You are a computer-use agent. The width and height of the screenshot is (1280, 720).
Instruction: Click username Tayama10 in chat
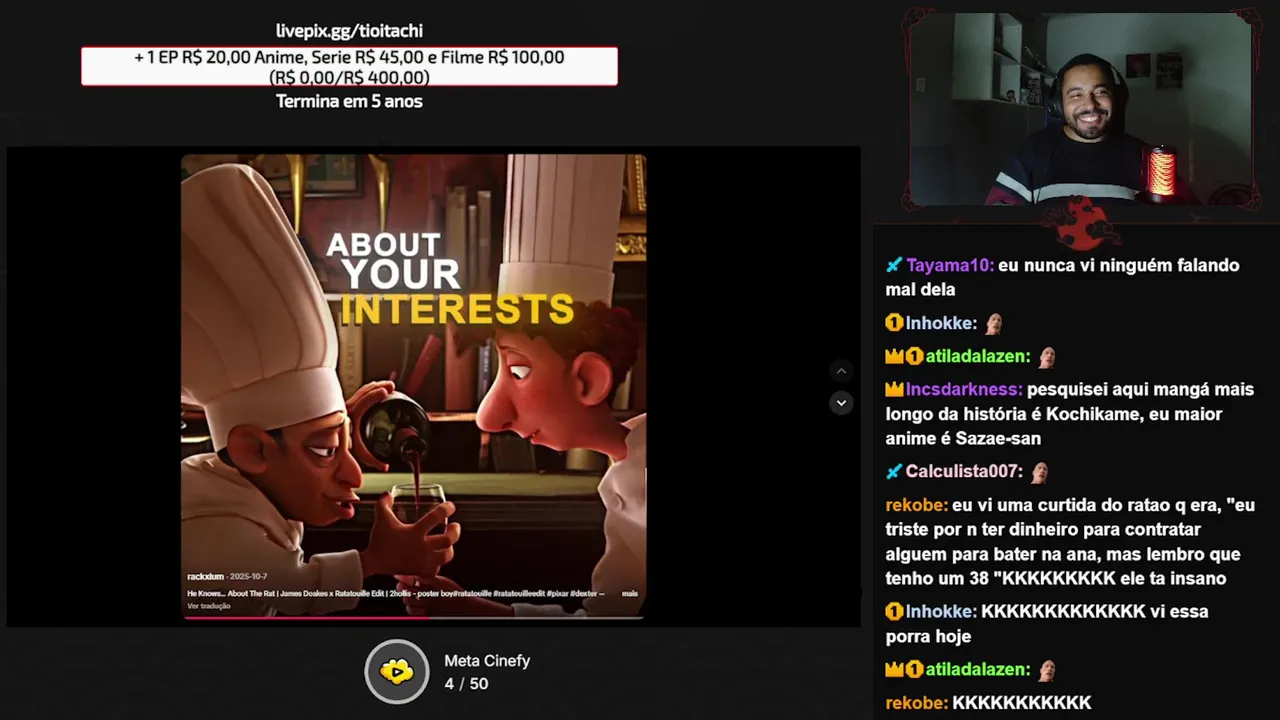(x=949, y=265)
